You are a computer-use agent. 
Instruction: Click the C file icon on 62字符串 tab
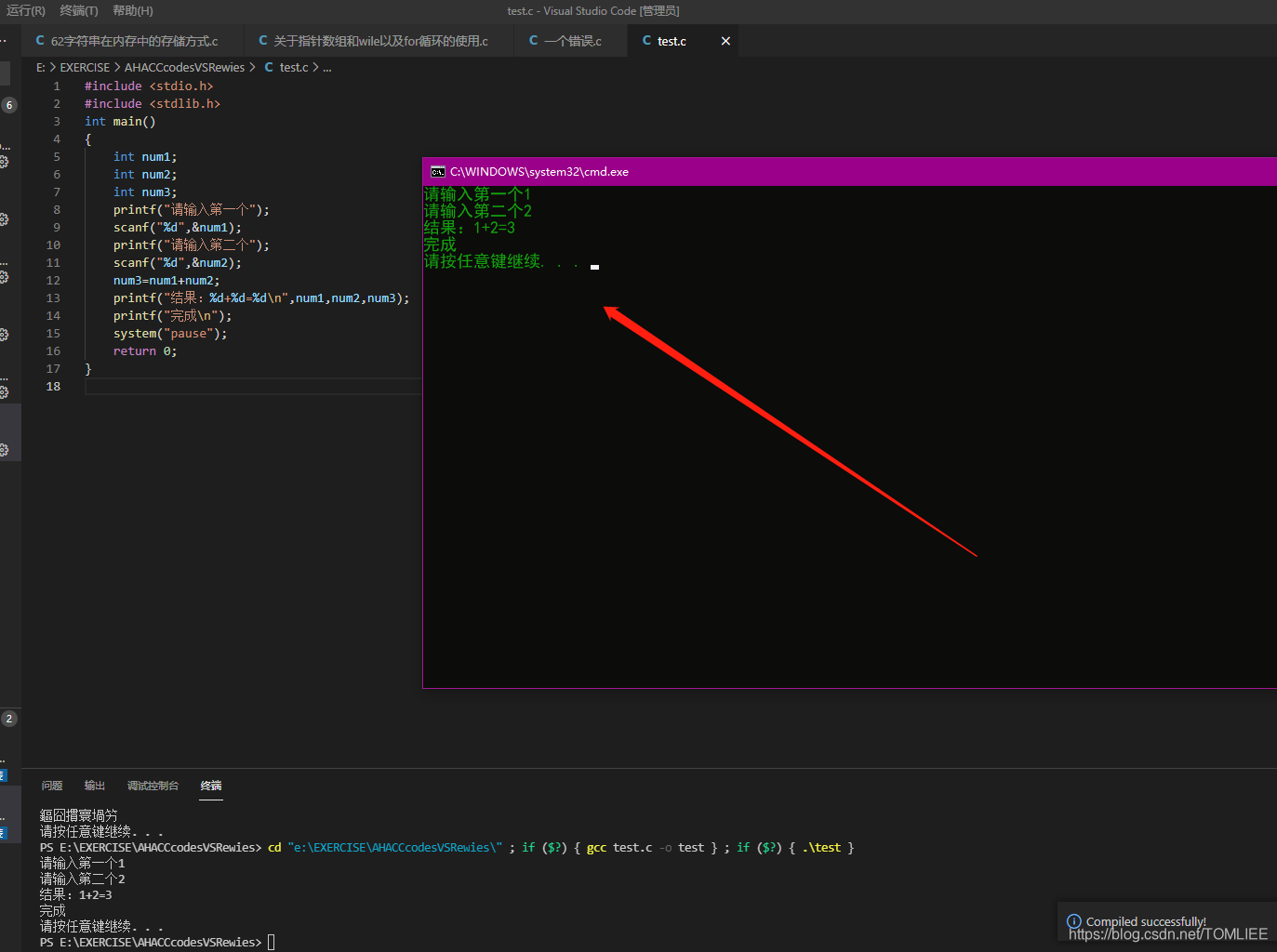point(40,41)
